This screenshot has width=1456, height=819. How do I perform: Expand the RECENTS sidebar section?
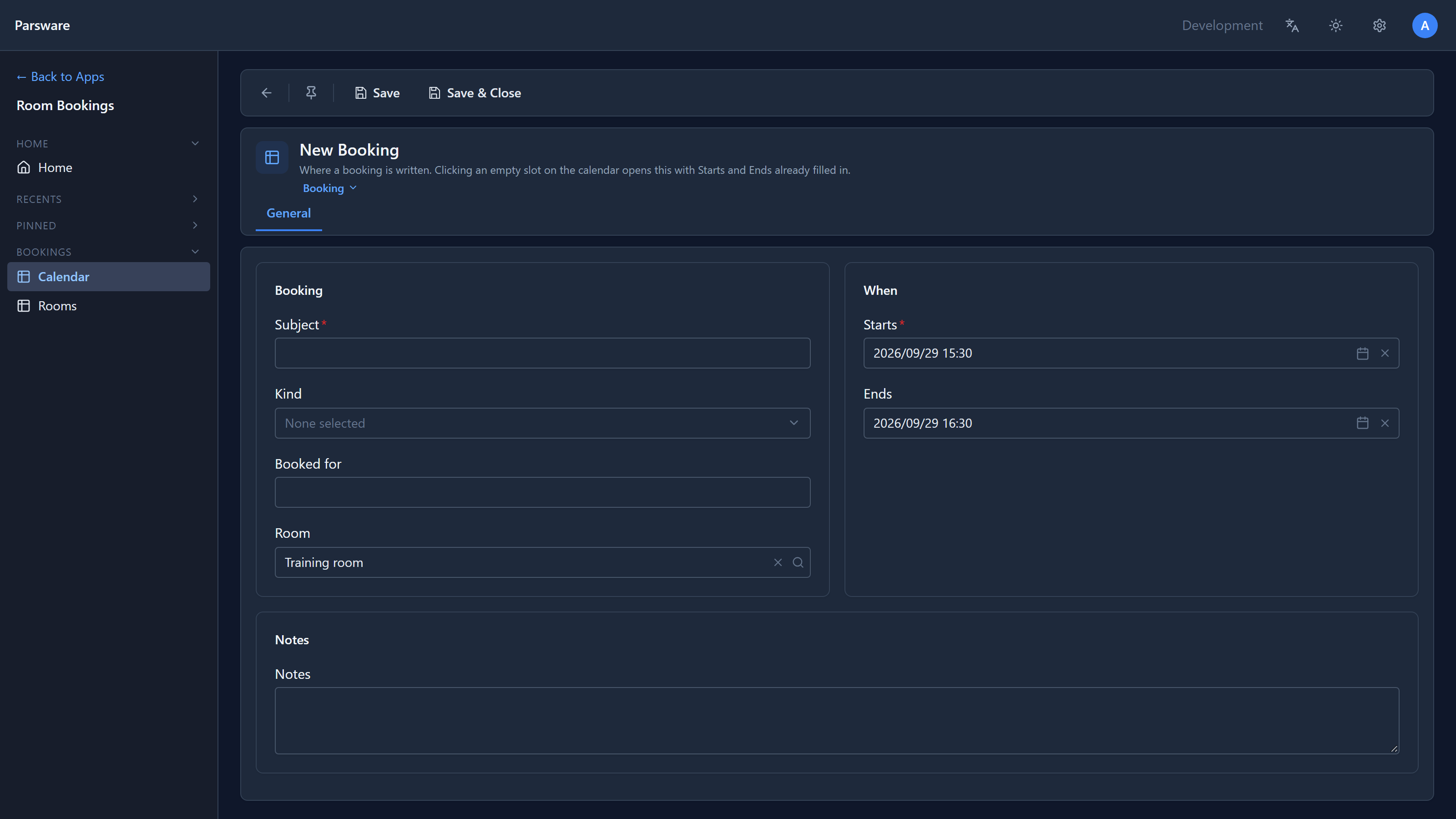[x=195, y=199]
